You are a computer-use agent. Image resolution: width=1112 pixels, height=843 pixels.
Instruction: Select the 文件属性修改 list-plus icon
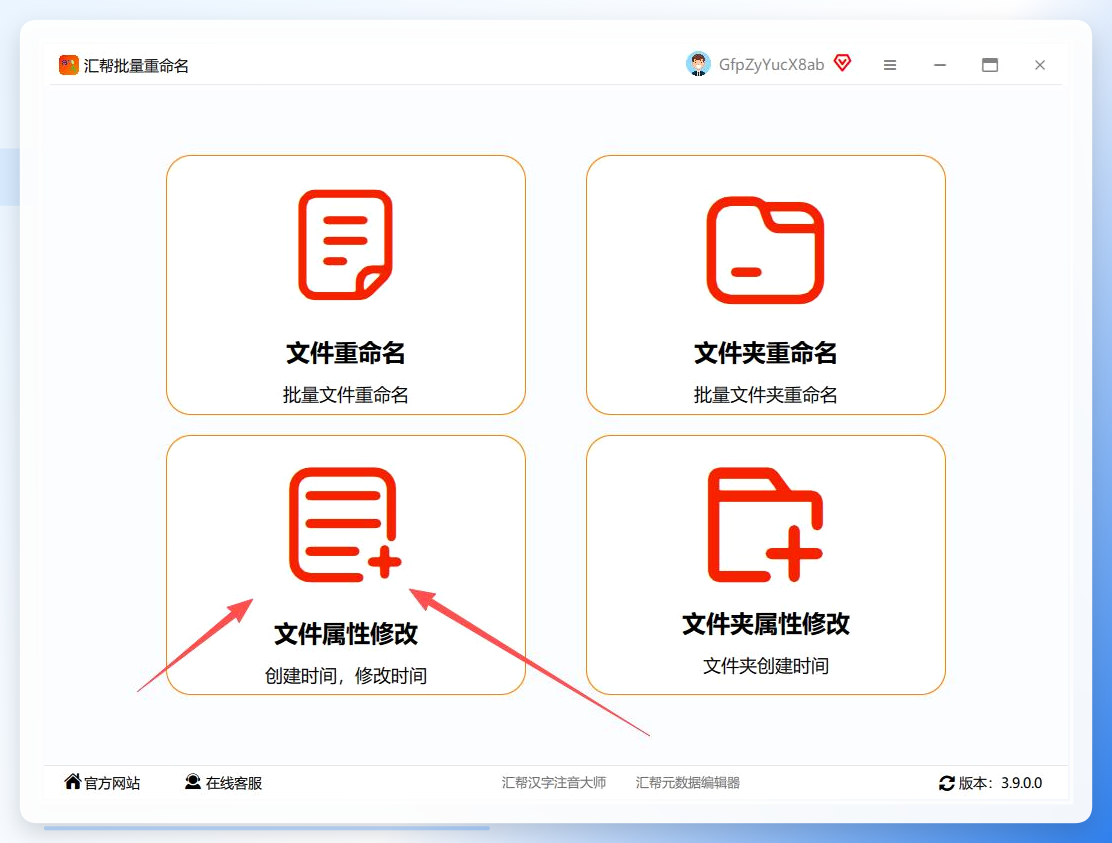click(x=345, y=525)
